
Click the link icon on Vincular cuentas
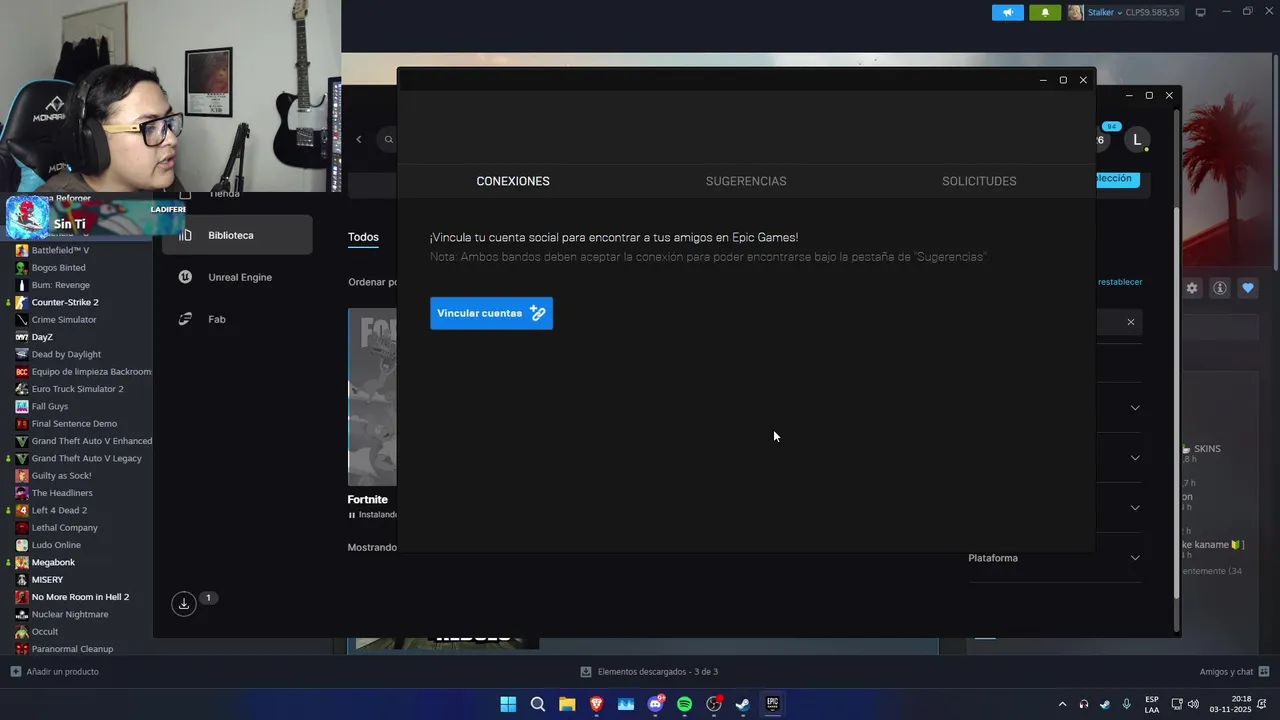click(x=538, y=313)
